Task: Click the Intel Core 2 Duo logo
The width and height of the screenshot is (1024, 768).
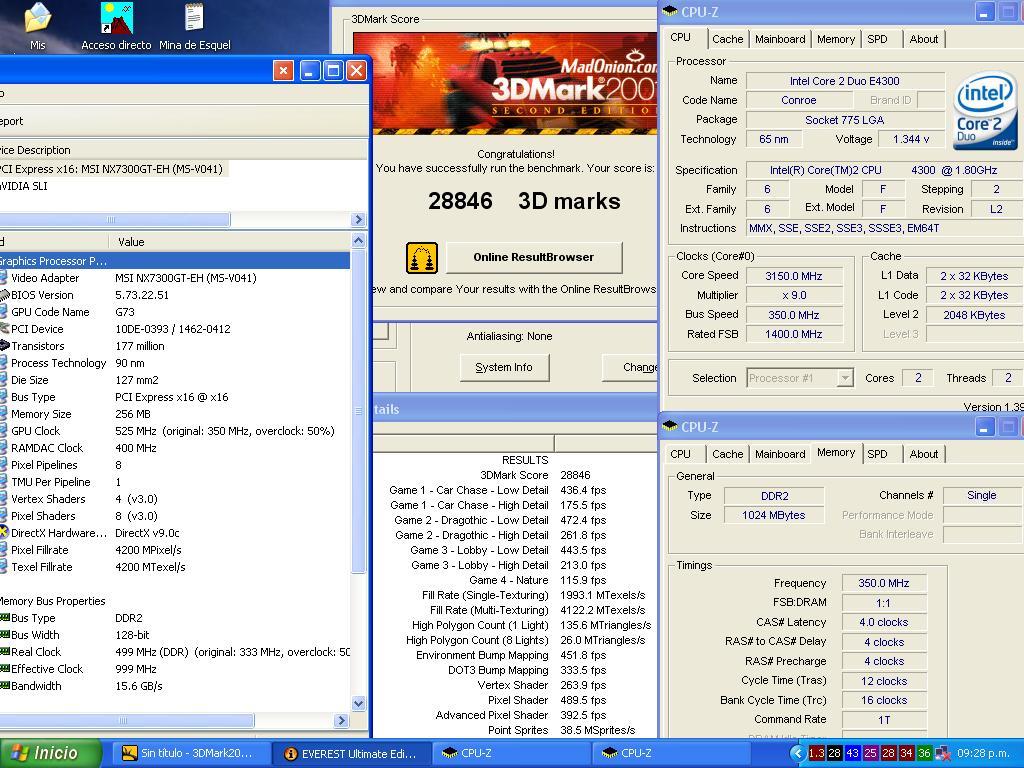Action: pos(984,111)
